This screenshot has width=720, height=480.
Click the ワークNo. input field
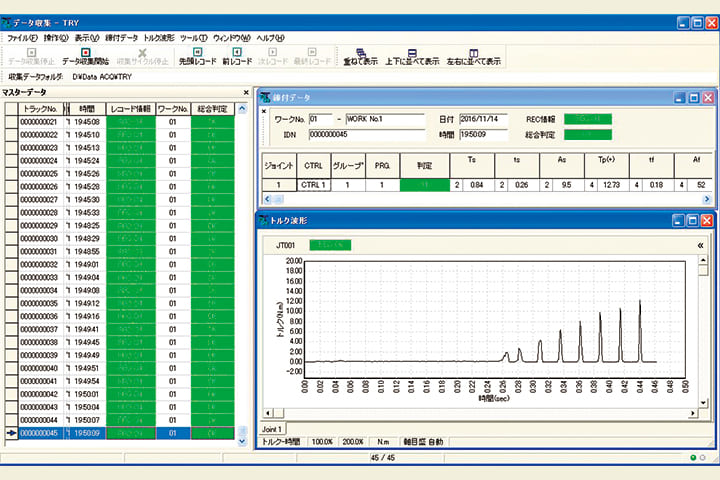[319, 118]
